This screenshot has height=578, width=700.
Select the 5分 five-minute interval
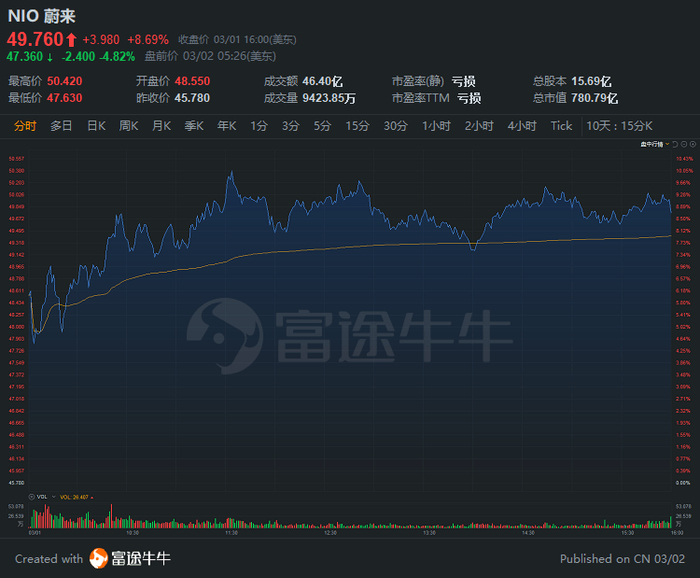click(x=322, y=126)
